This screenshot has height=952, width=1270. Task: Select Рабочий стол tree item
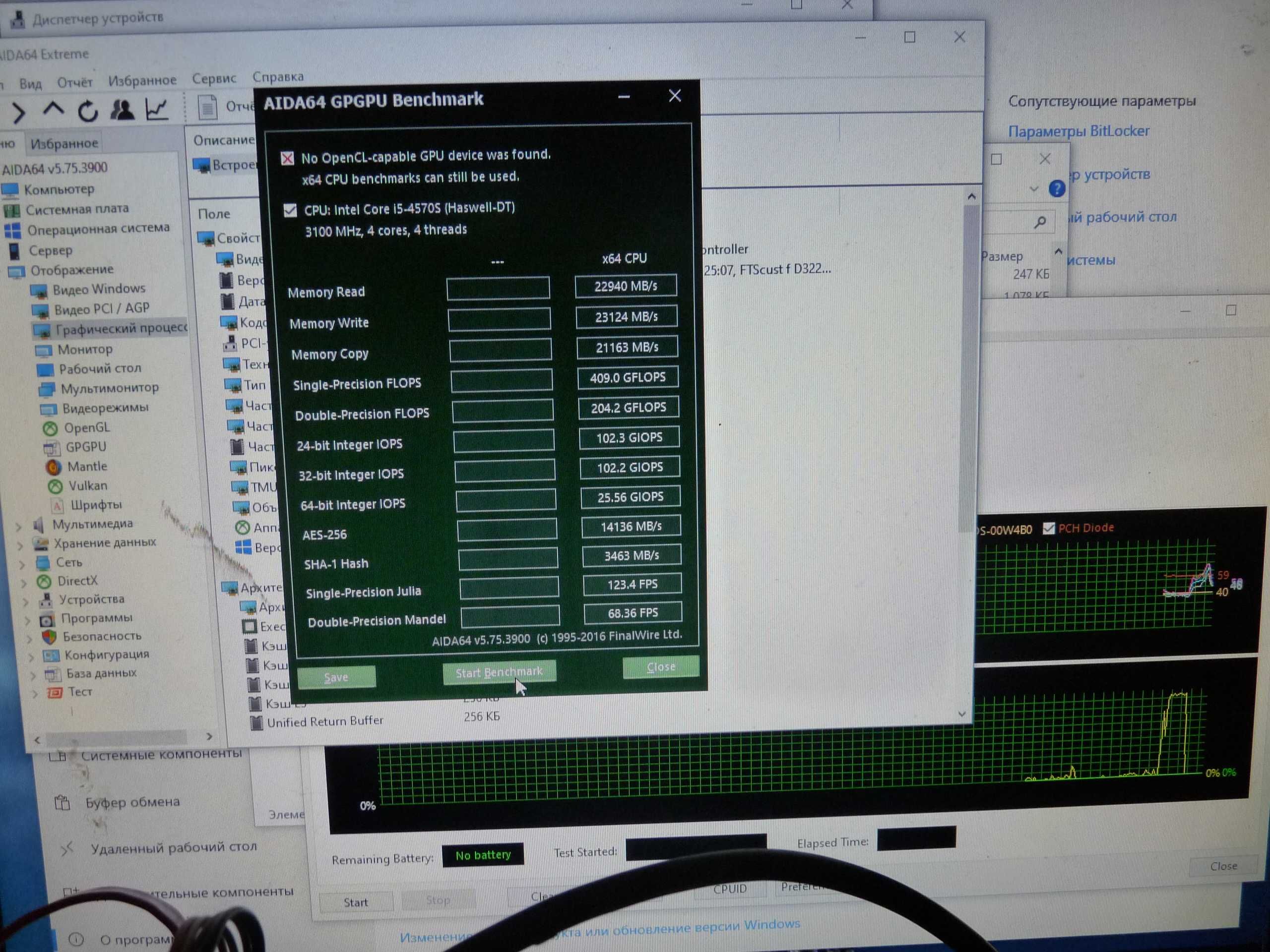click(100, 368)
